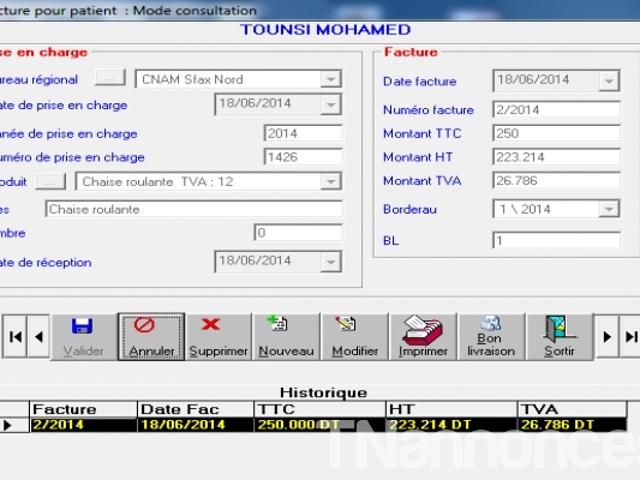Click the Numéro facture input field
Viewport: 640px width, 480px height.
[557, 110]
